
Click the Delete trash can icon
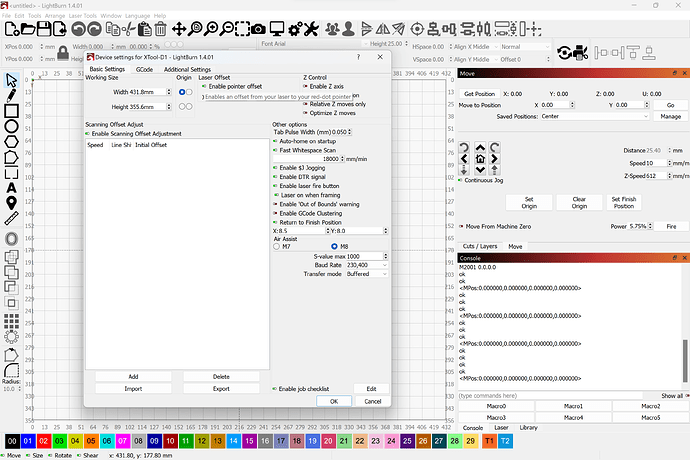pyautogui.click(x=161, y=29)
